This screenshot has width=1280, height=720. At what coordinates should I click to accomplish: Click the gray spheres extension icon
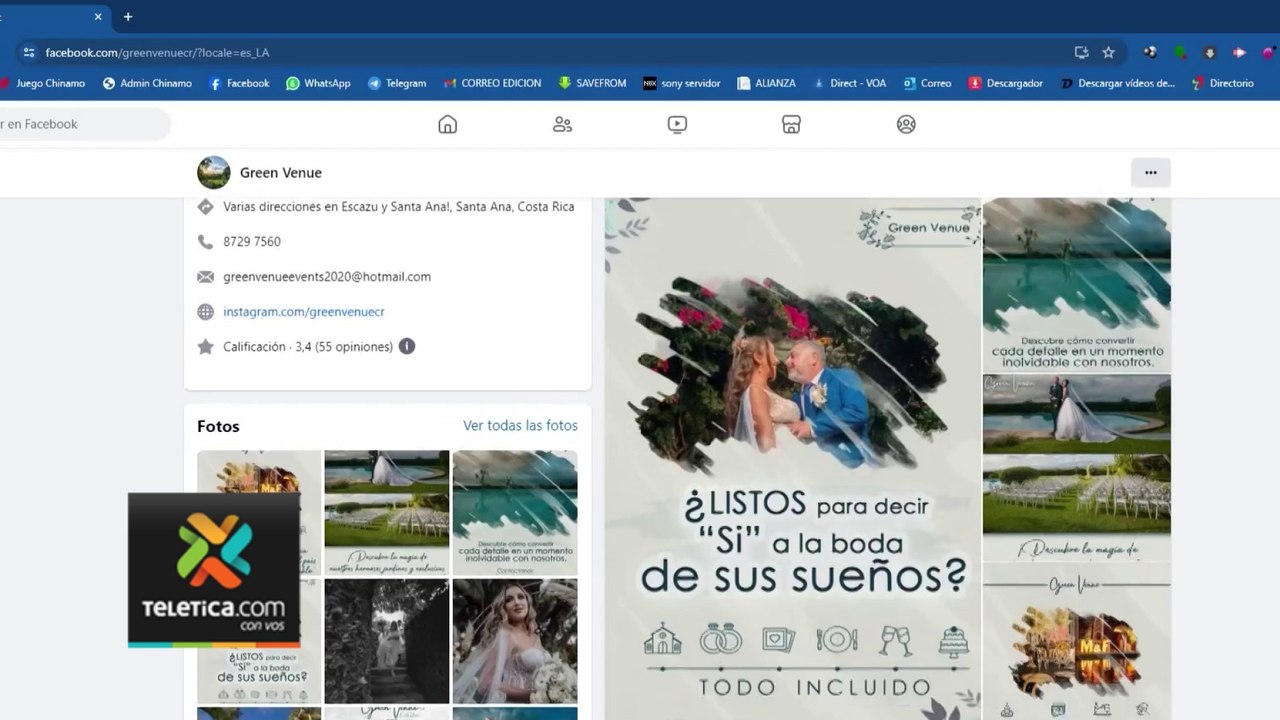click(1151, 53)
